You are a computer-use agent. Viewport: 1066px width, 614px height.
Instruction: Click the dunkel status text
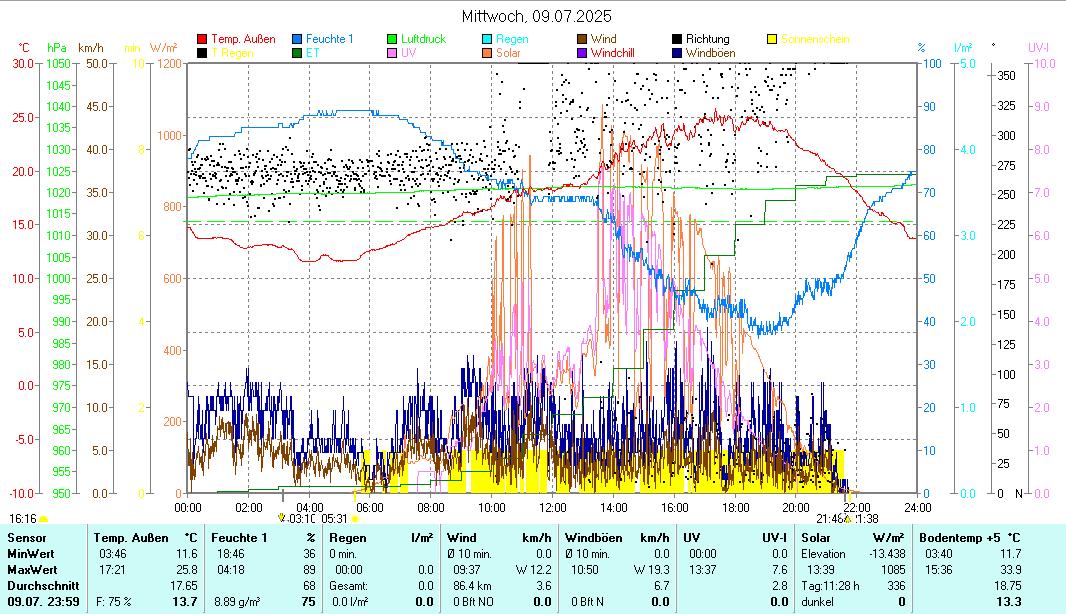pyautogui.click(x=818, y=602)
